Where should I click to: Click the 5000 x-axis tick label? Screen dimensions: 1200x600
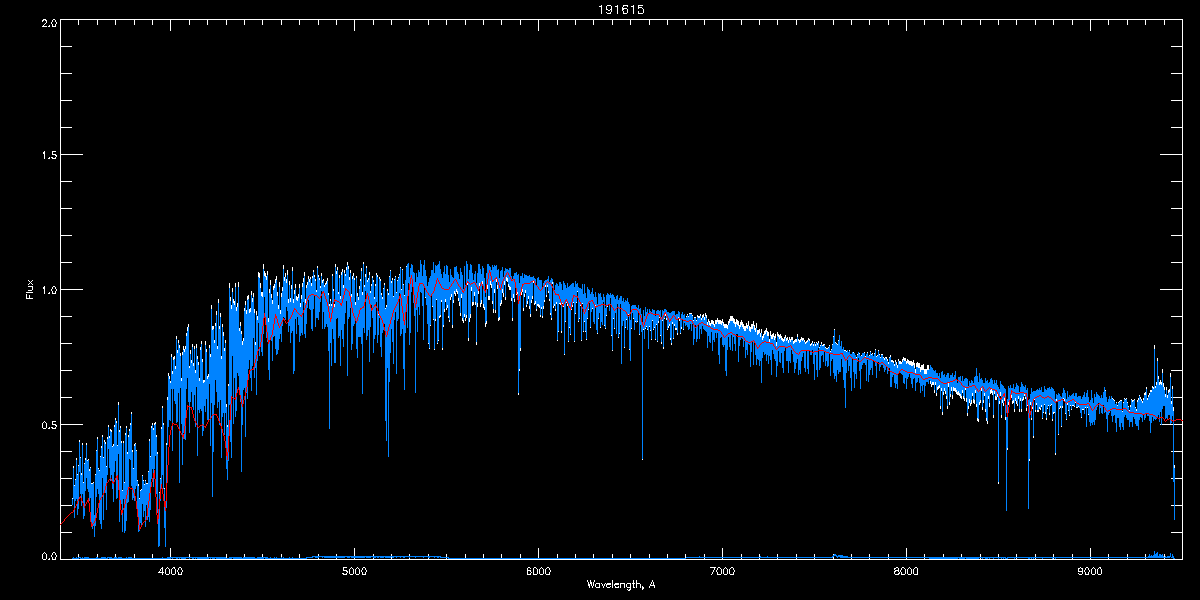354,572
